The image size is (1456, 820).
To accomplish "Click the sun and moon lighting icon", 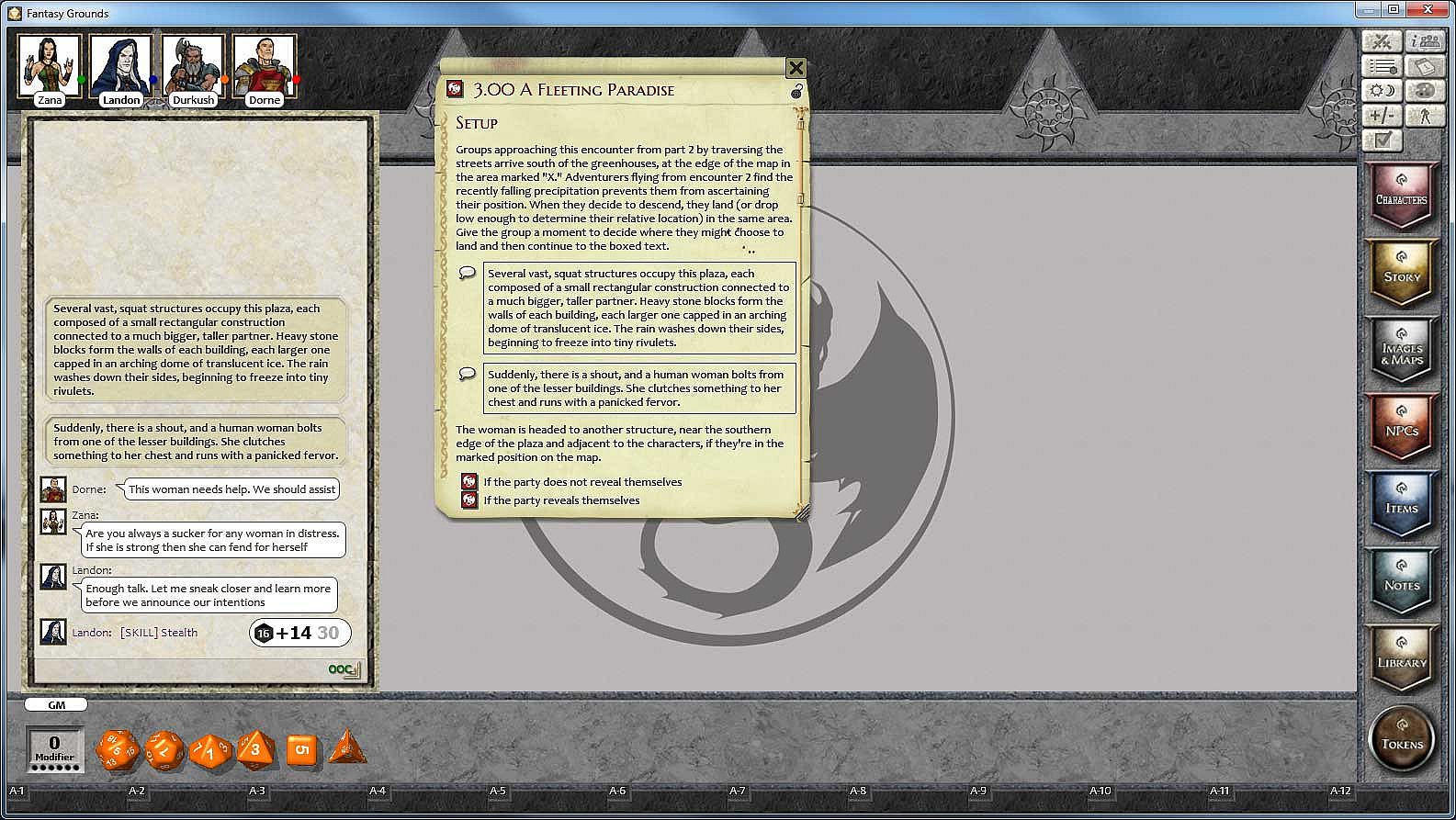I will pyautogui.click(x=1381, y=91).
